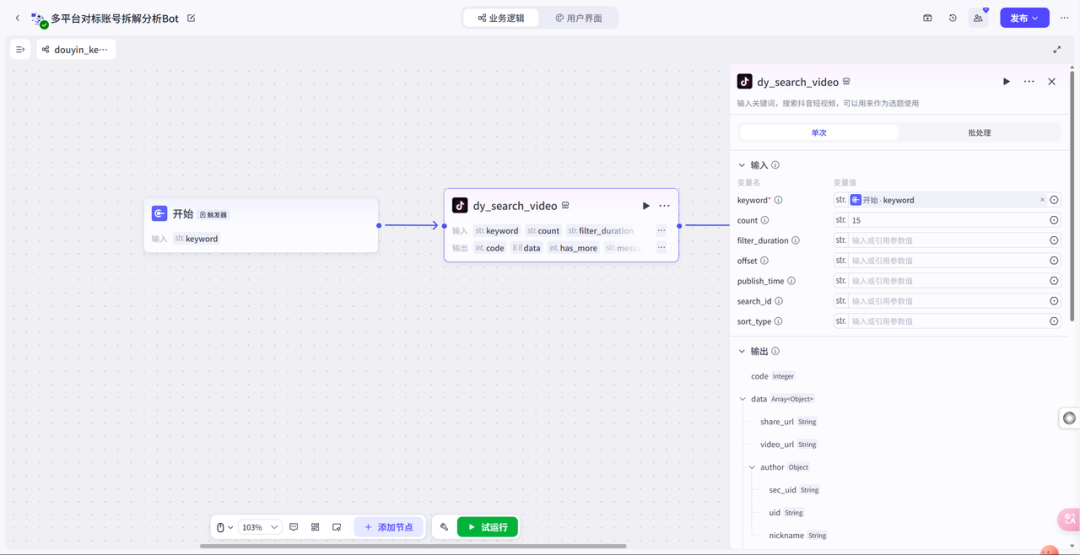The height and width of the screenshot is (555, 1080).
Task: Click the offset input field
Action: point(947,261)
